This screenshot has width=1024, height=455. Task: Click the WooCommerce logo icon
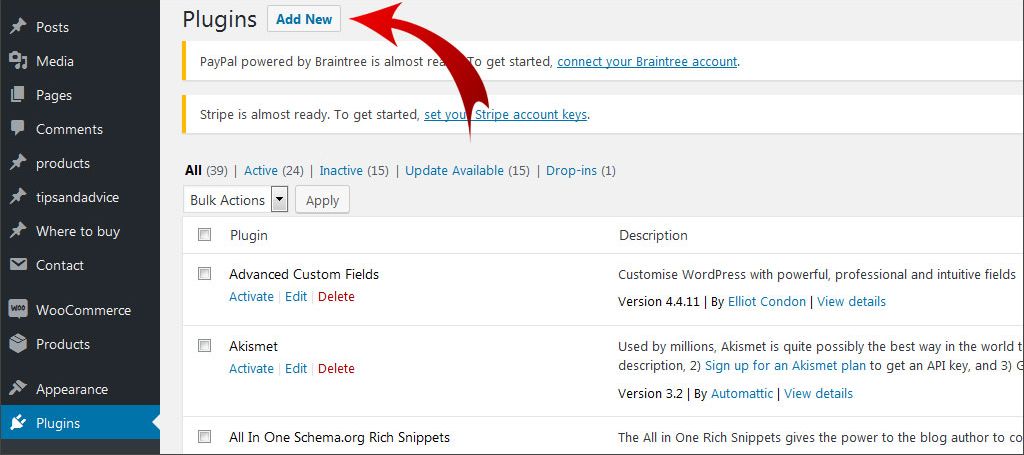[17, 310]
